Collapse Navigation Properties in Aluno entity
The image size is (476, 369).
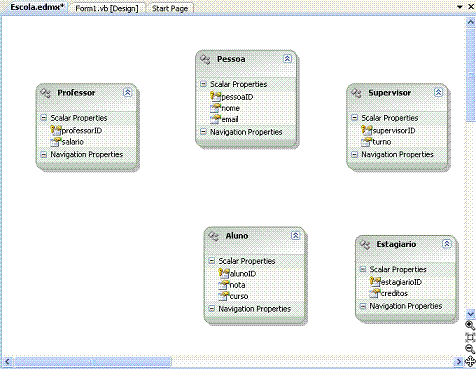(x=211, y=308)
